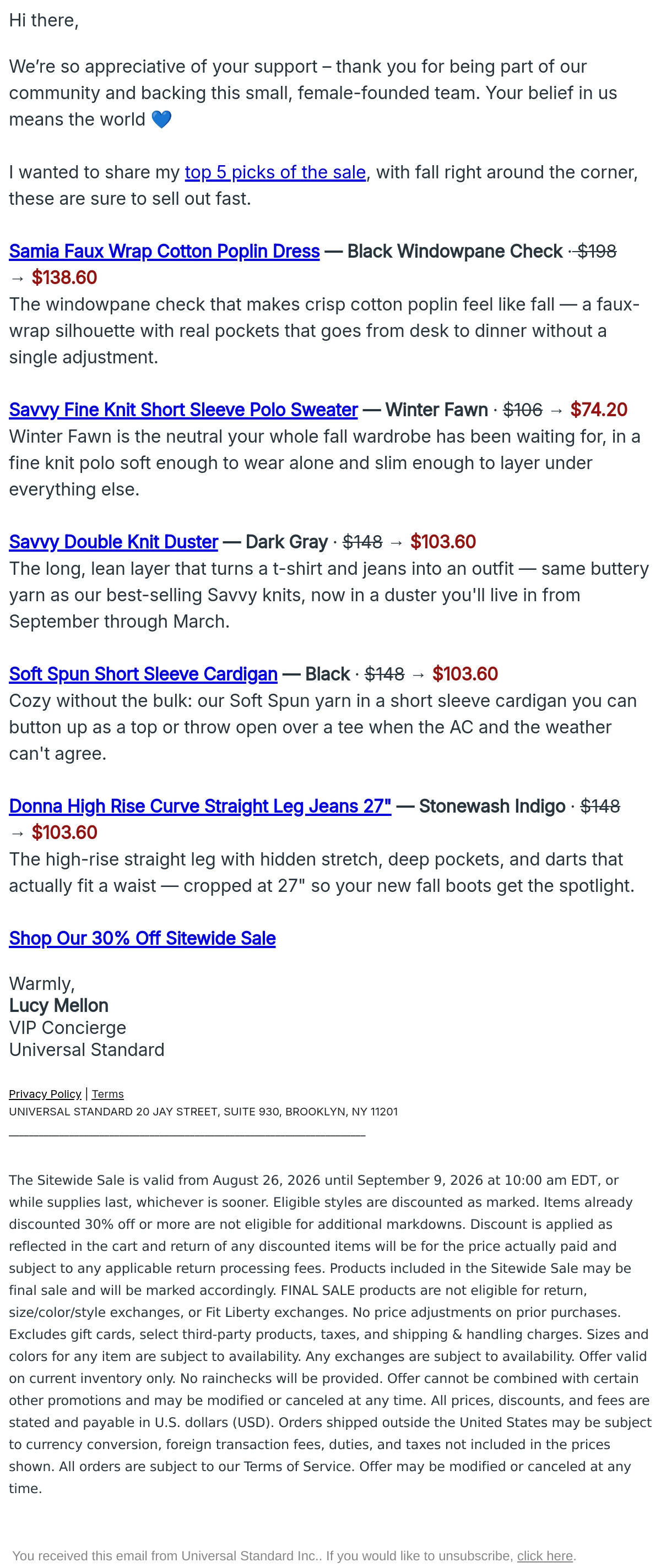Screen dimensions: 661x1568
Task: Open Donna High Rise Curve Straight Leg Jeans link
Action: coord(200,806)
